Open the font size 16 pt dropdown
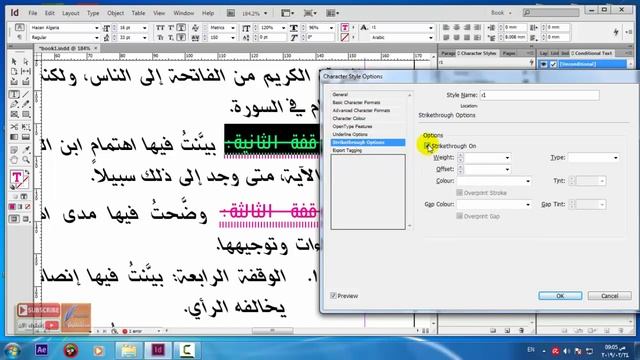 [144, 28]
